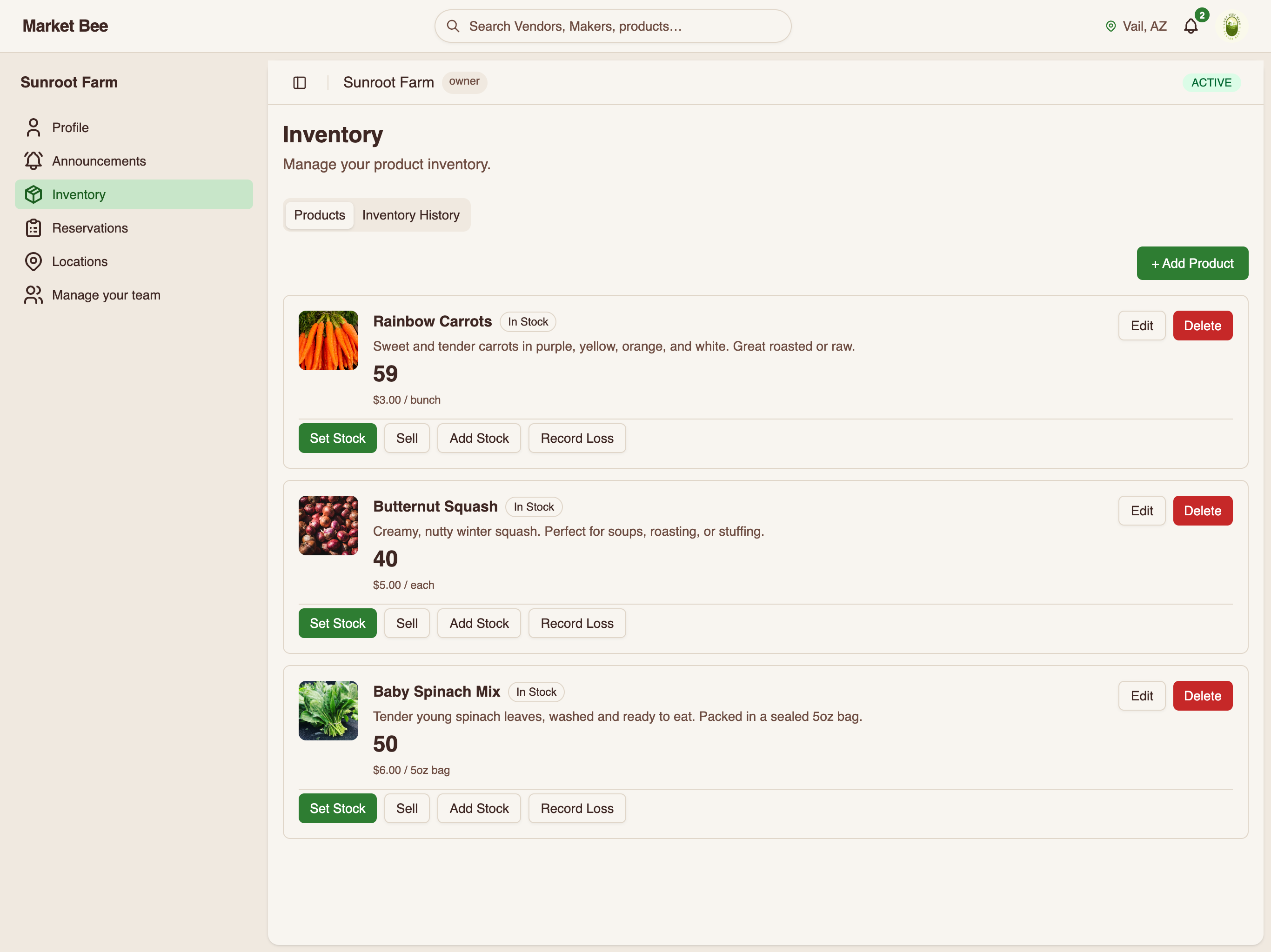
Task: Set Stock for Baby Spinach Mix
Action: point(337,808)
